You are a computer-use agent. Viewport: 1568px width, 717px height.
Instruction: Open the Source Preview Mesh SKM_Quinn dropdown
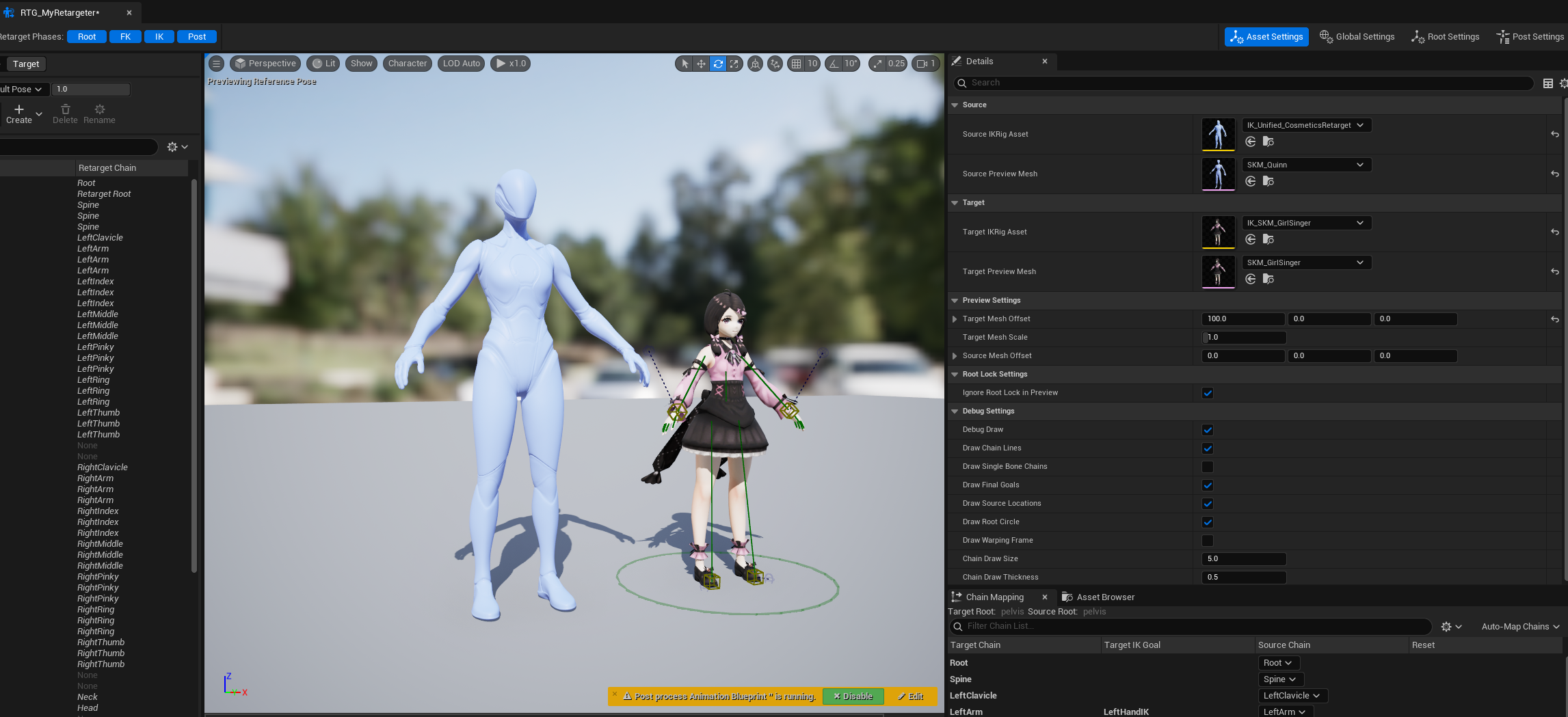click(1305, 165)
